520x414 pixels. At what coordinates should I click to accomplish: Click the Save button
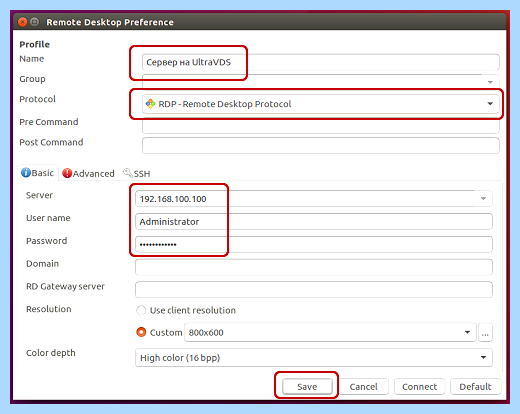click(307, 387)
